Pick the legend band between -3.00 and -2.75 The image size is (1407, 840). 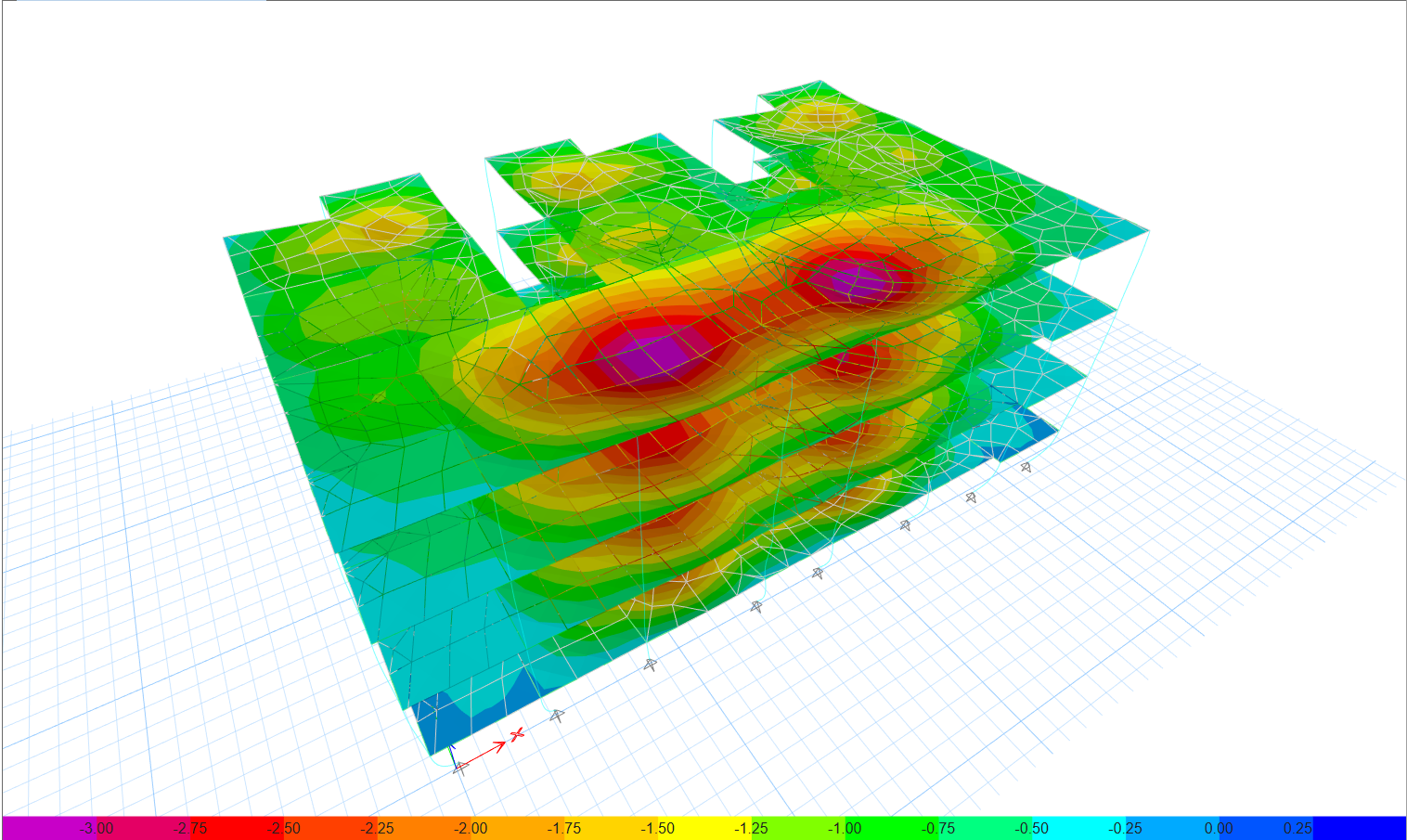(143, 828)
